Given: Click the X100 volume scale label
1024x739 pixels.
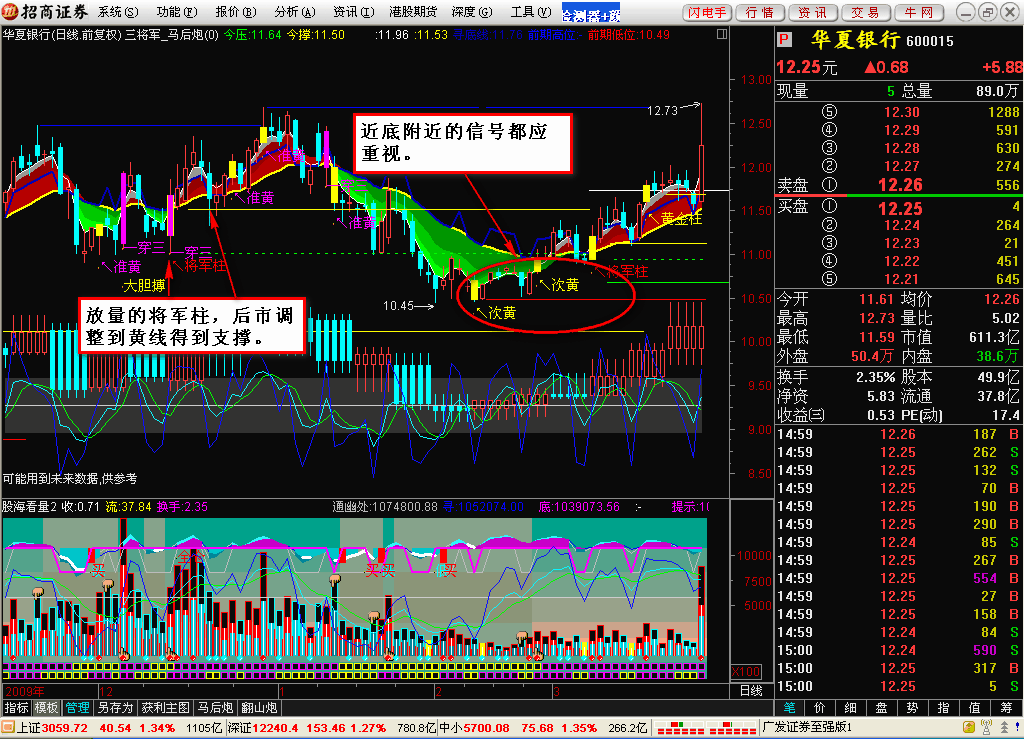Looking at the screenshot, I should [746, 672].
